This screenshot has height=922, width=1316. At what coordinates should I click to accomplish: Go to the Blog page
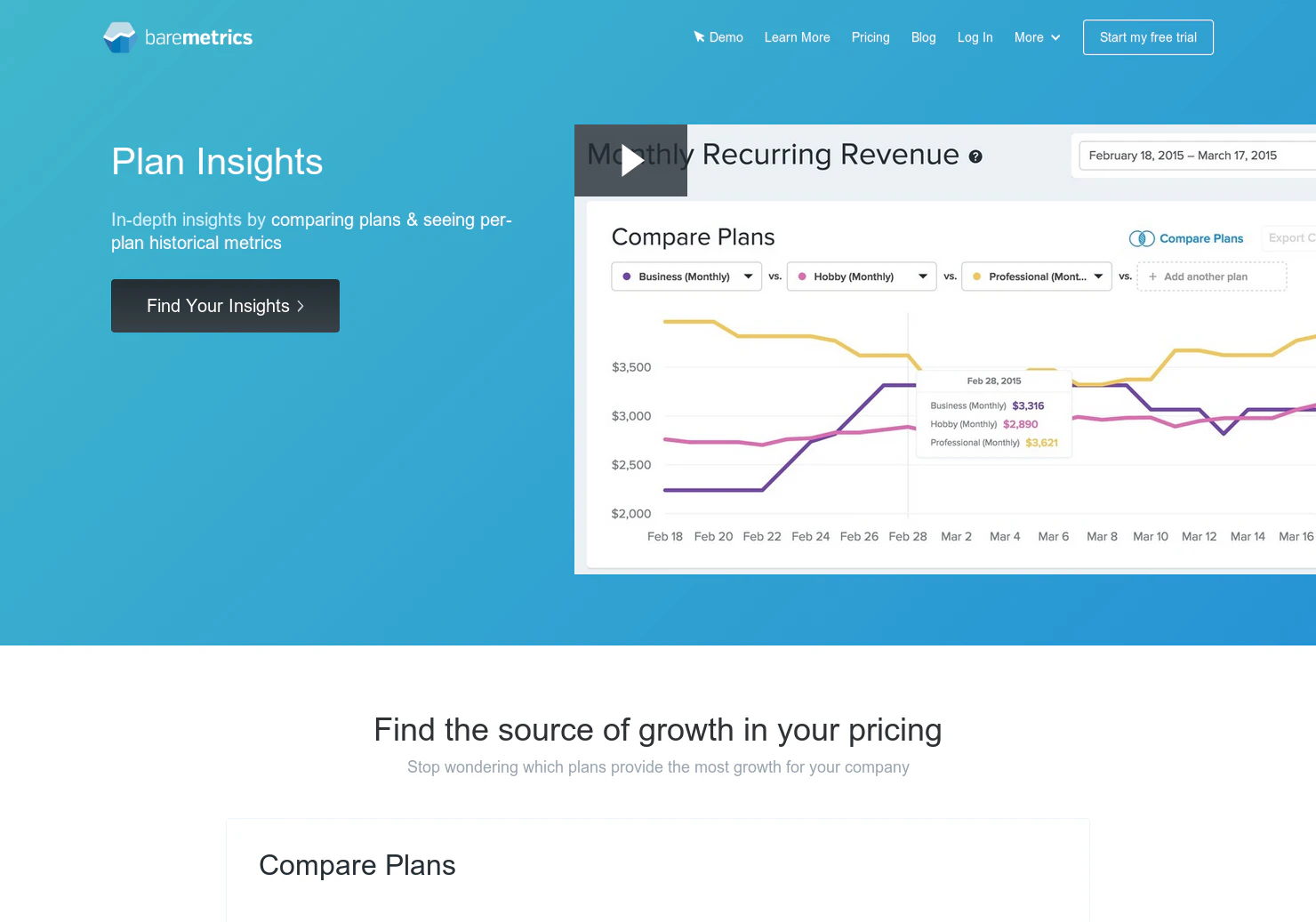pyautogui.click(x=923, y=37)
